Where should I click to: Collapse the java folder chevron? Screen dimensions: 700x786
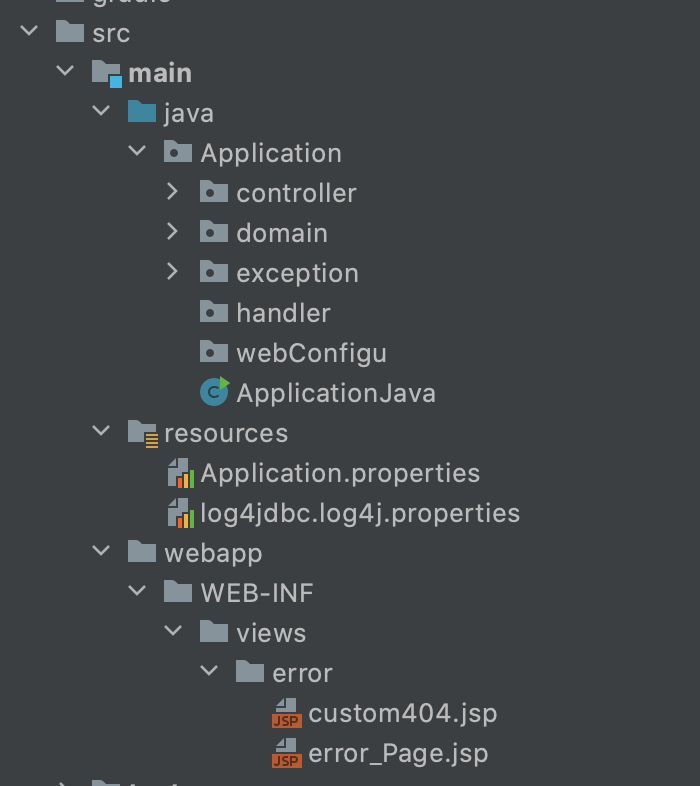(x=101, y=111)
